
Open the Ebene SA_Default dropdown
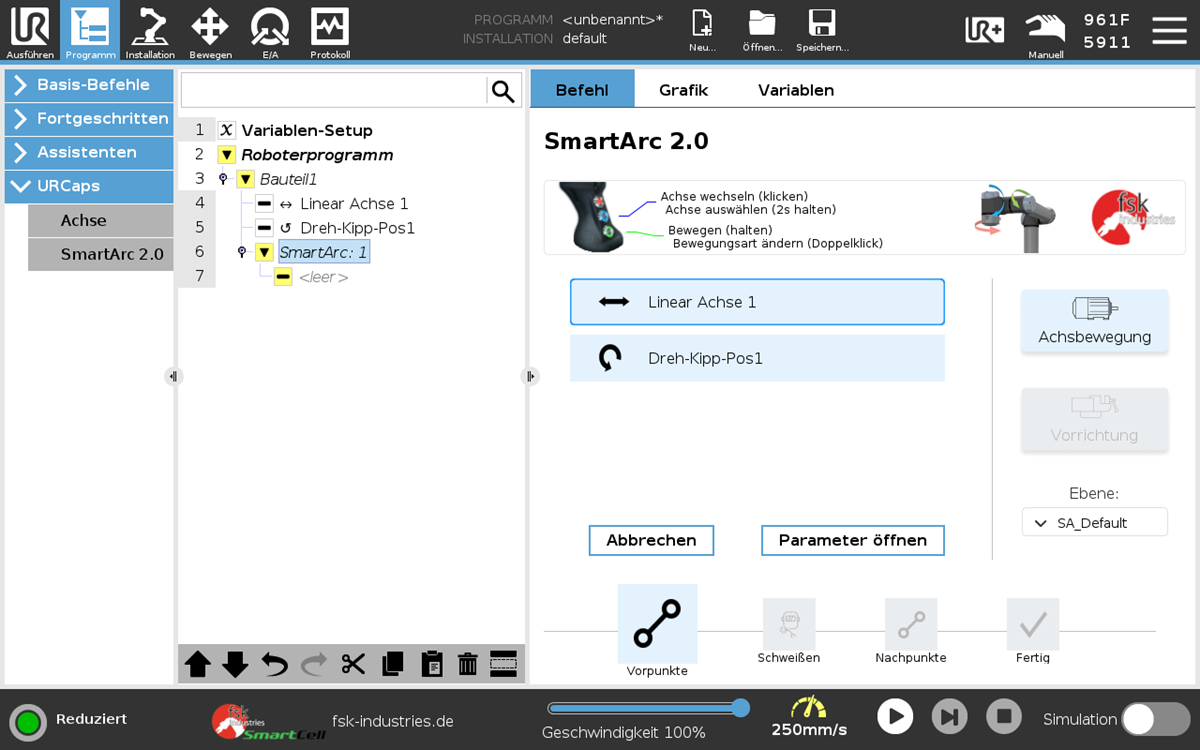pos(1094,523)
